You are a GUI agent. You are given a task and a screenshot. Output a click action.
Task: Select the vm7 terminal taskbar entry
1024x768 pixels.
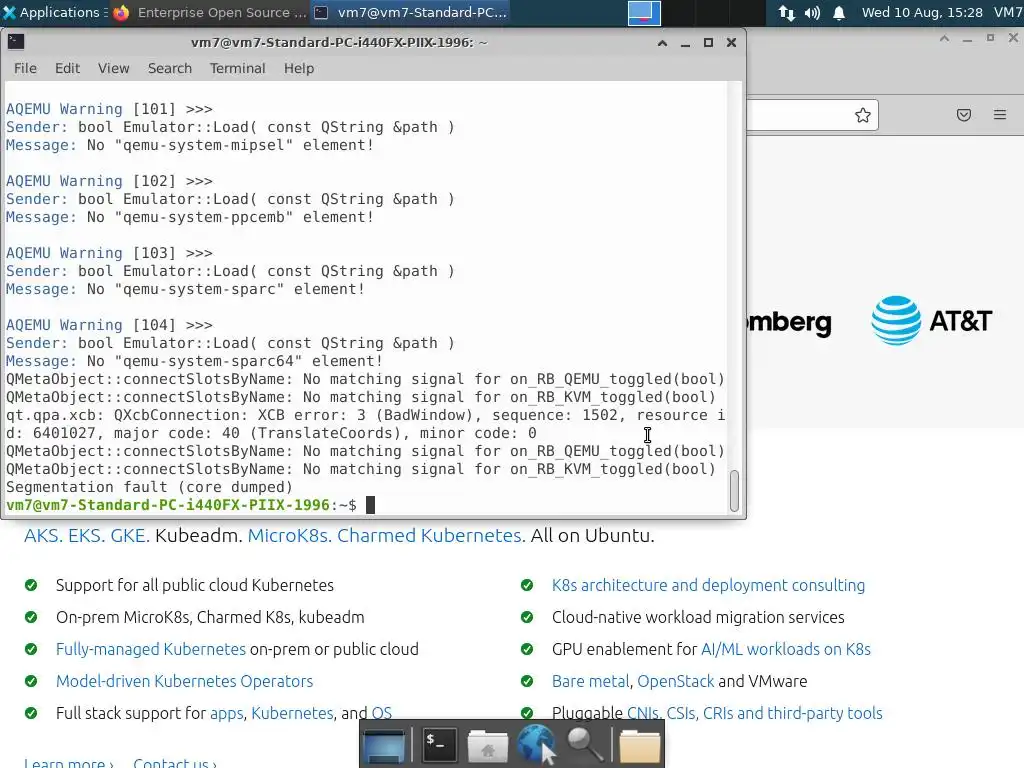411,12
